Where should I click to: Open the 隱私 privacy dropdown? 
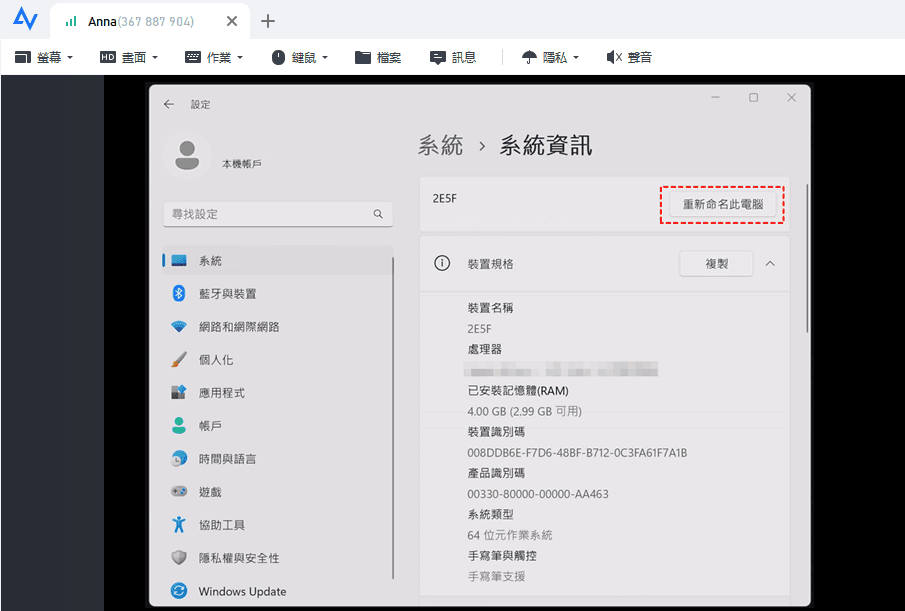point(550,57)
